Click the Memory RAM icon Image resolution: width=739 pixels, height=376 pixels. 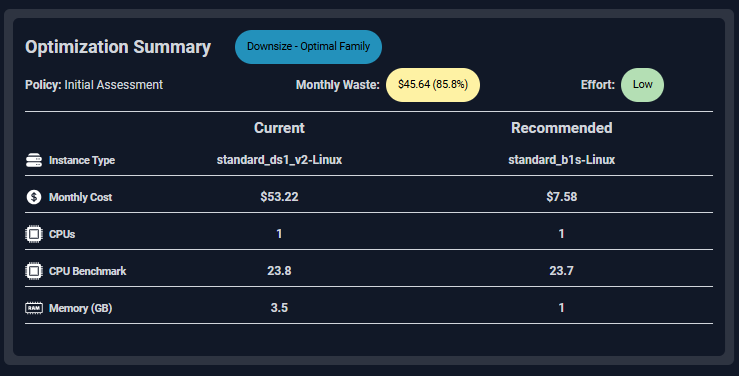pos(34,308)
